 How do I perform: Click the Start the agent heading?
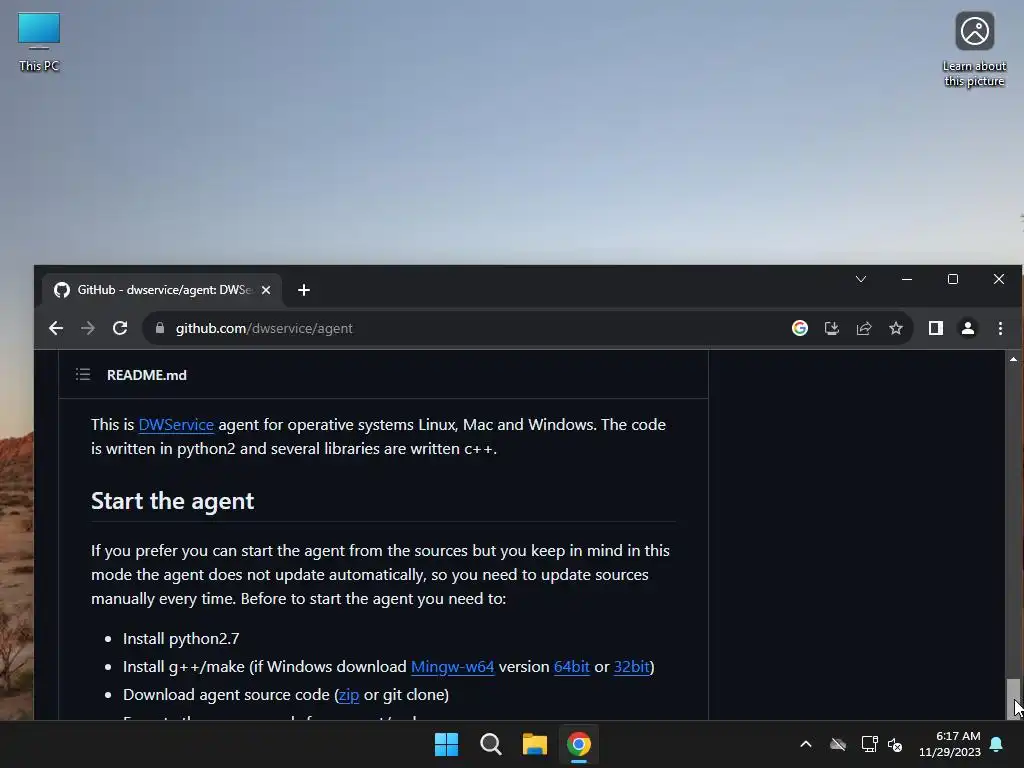(172, 501)
